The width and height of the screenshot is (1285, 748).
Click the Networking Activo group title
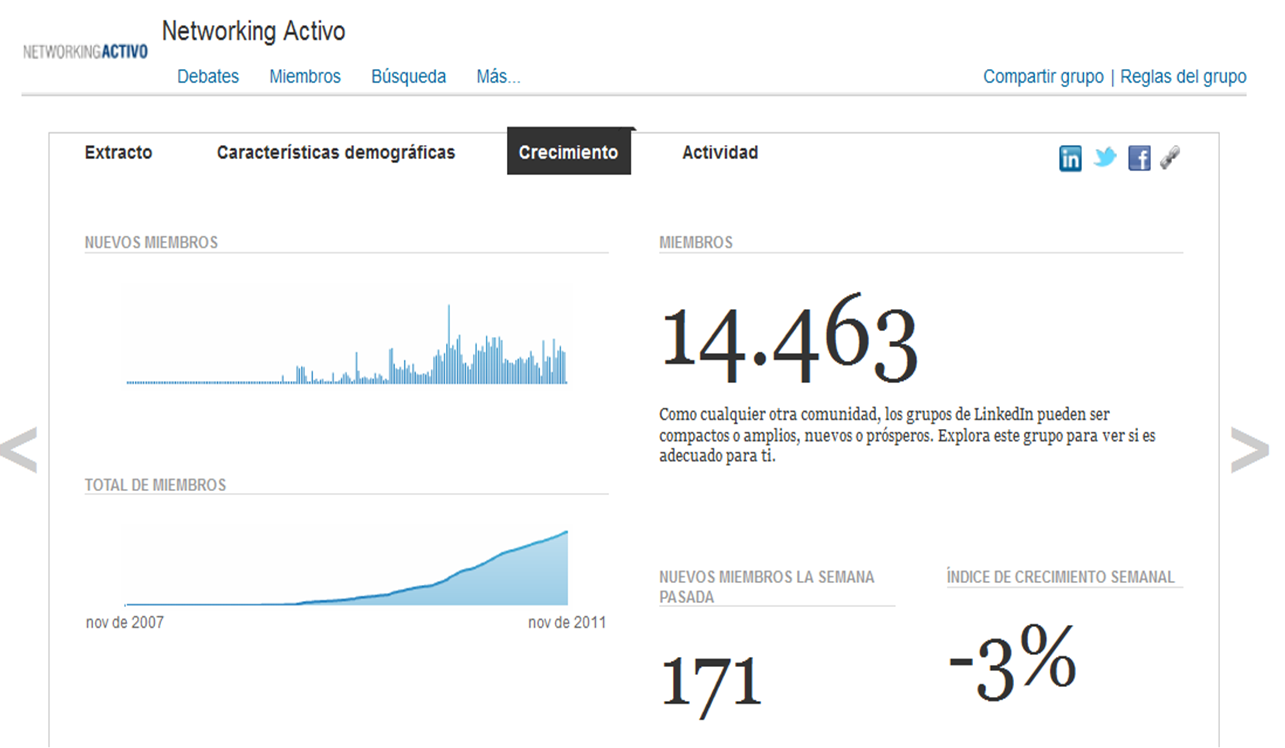[x=253, y=31]
